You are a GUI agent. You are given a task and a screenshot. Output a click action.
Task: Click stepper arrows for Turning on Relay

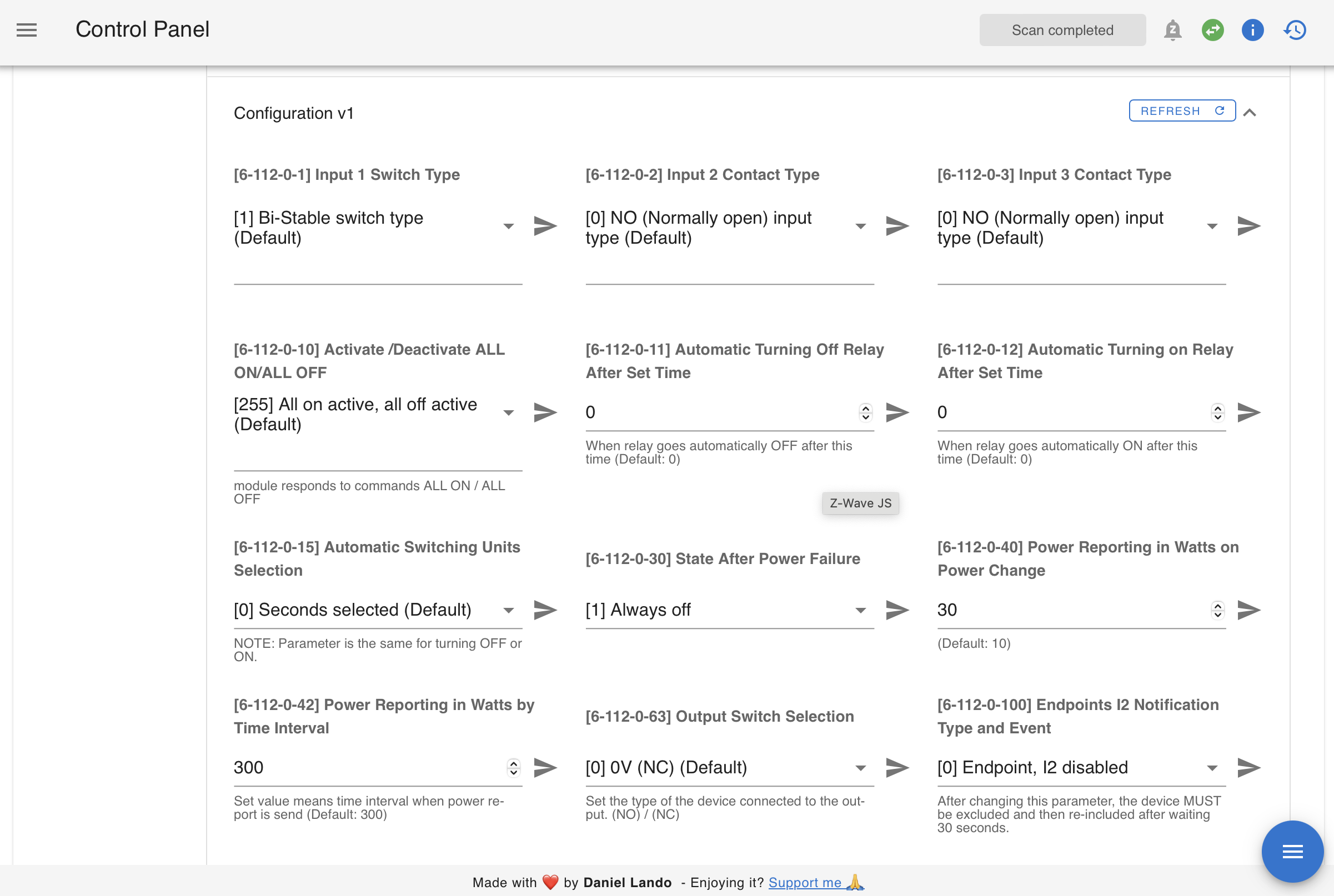[1217, 412]
